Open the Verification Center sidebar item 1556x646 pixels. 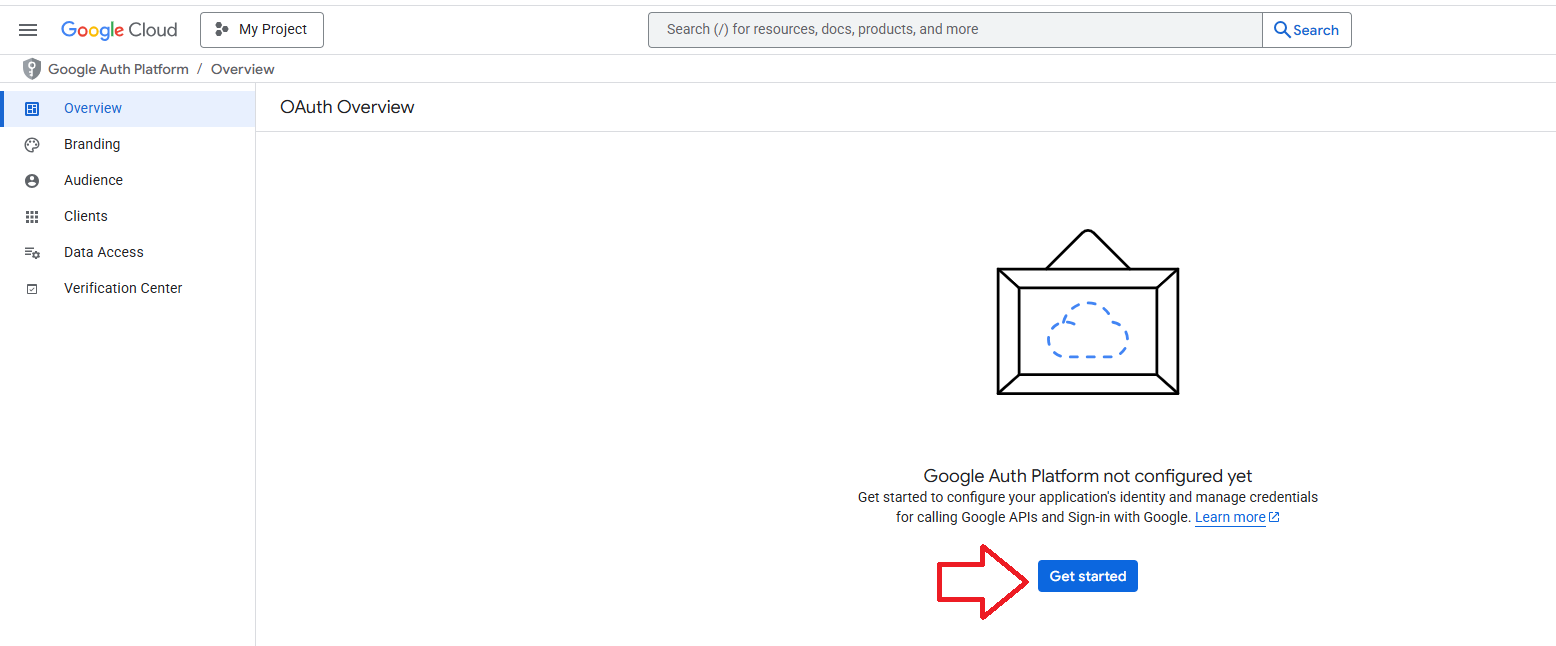[x=128, y=288]
